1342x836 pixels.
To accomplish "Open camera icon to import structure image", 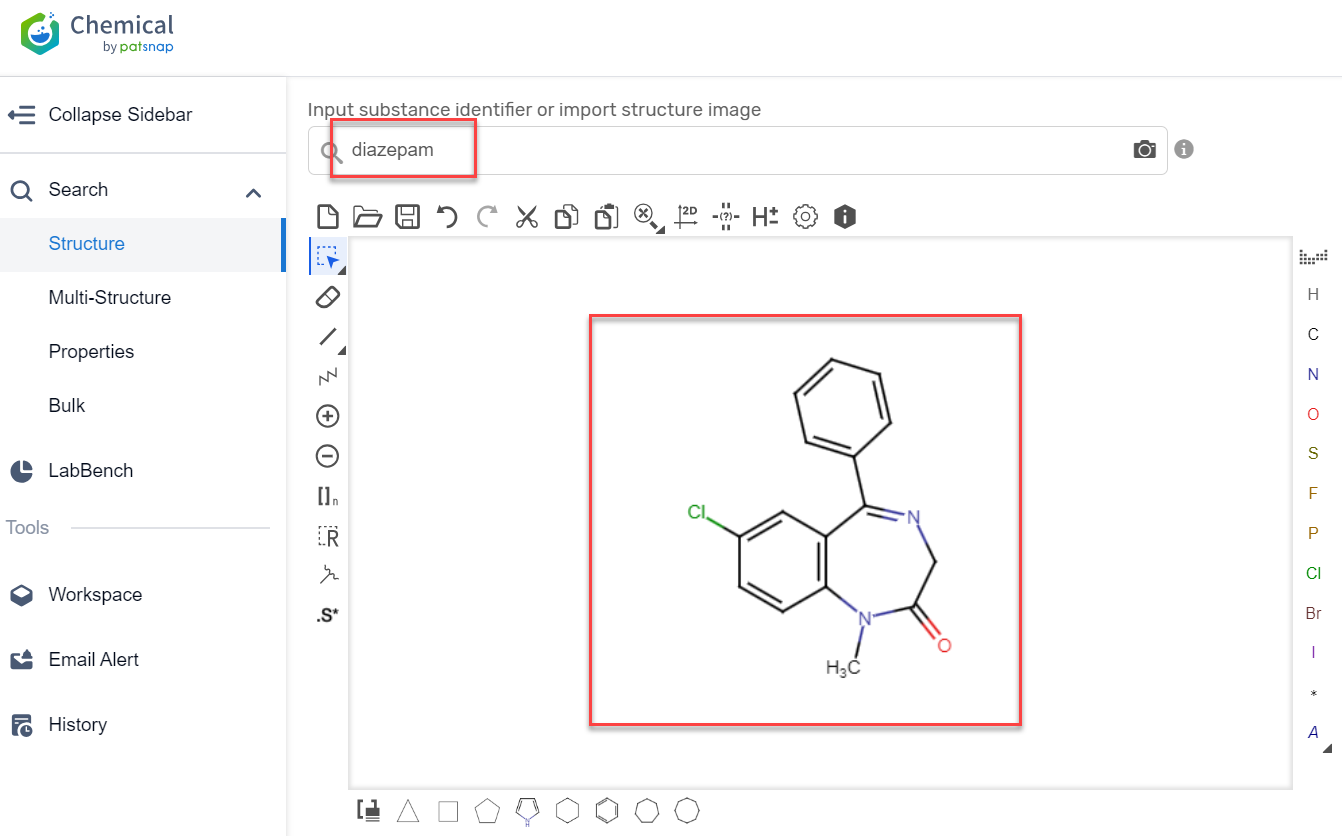I will pos(1144,149).
